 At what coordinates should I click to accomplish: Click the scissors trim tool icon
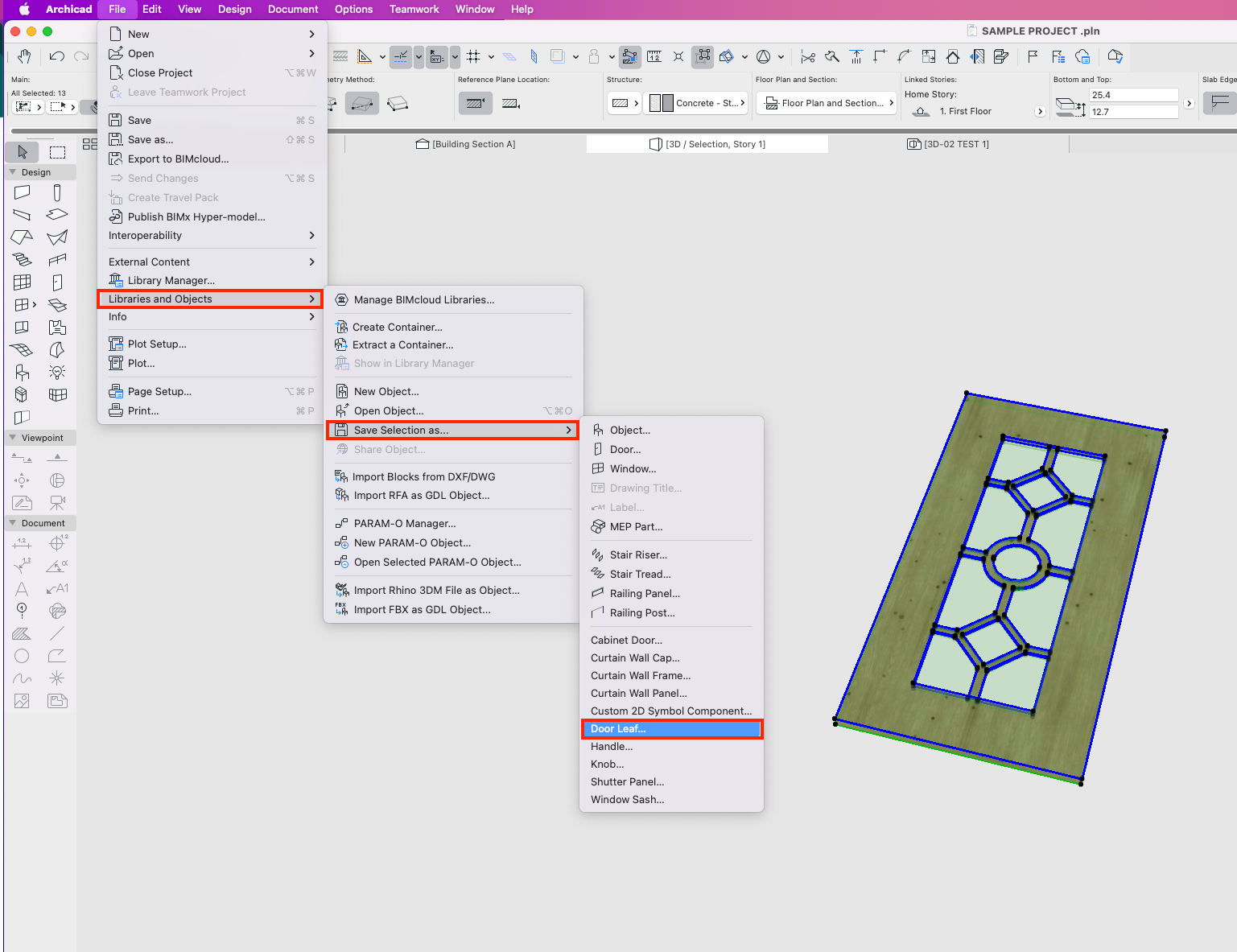click(808, 56)
